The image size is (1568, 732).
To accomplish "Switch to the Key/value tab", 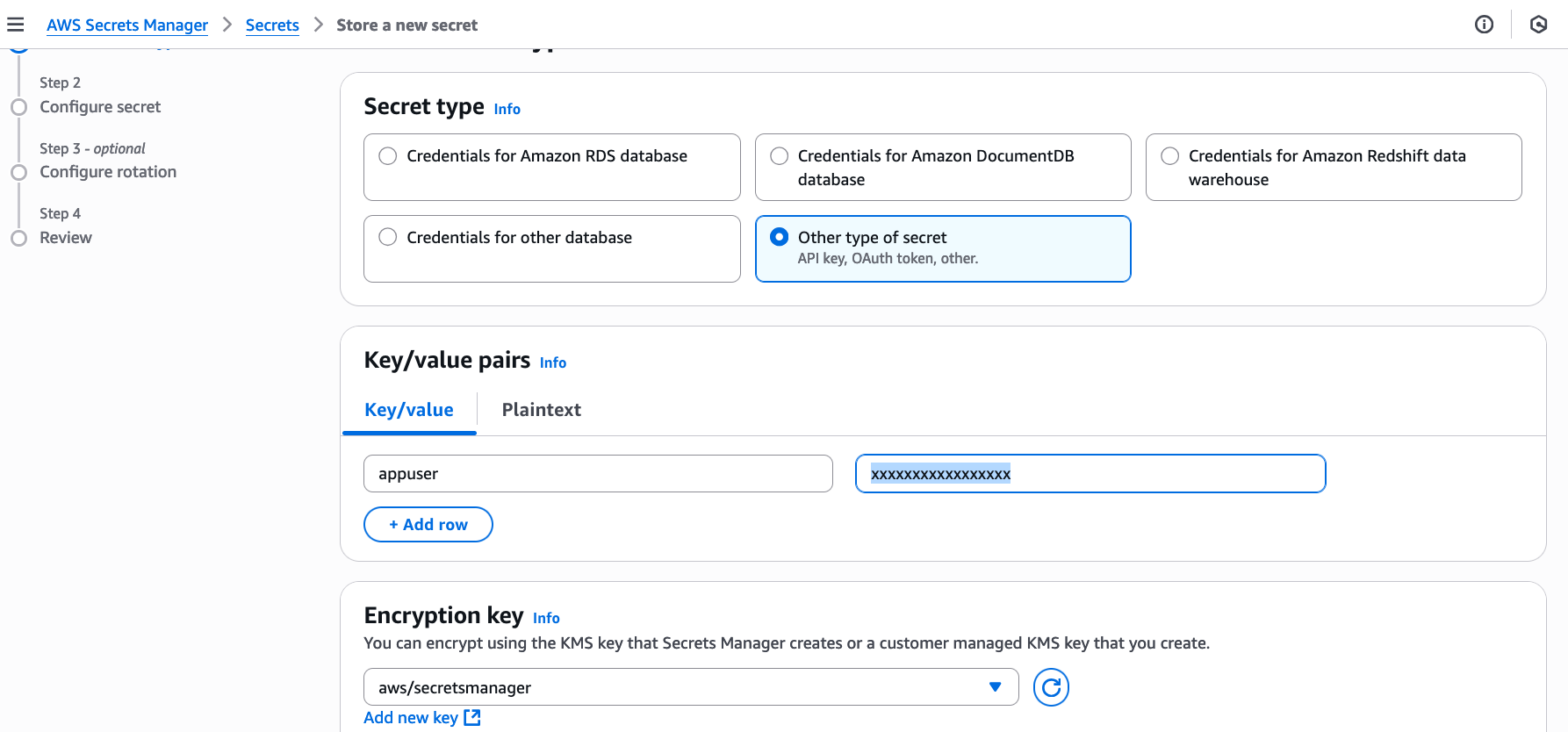I will 409,410.
